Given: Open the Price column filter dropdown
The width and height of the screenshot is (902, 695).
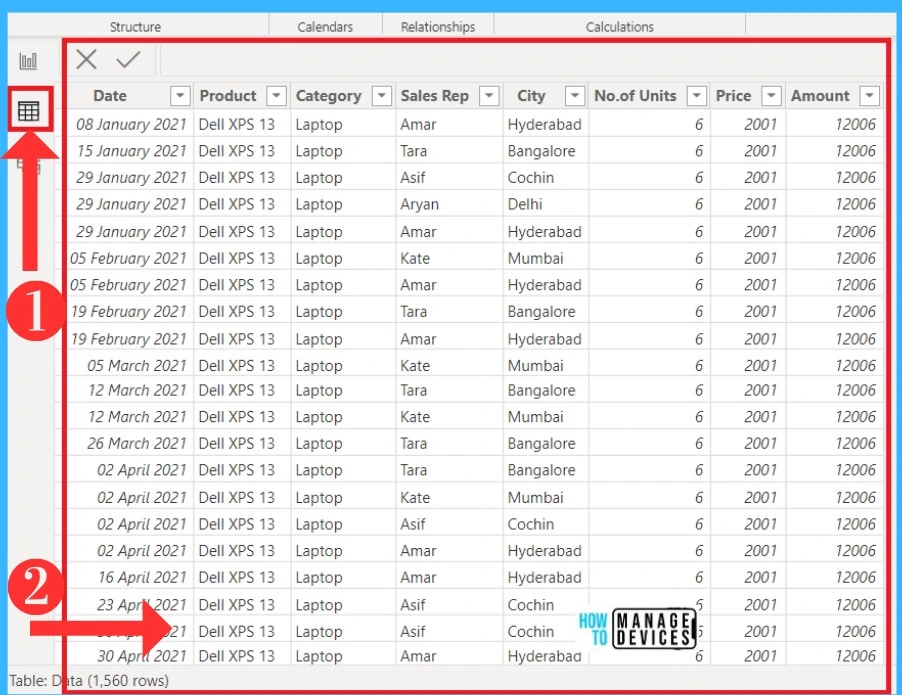Looking at the screenshot, I should click(x=771, y=96).
